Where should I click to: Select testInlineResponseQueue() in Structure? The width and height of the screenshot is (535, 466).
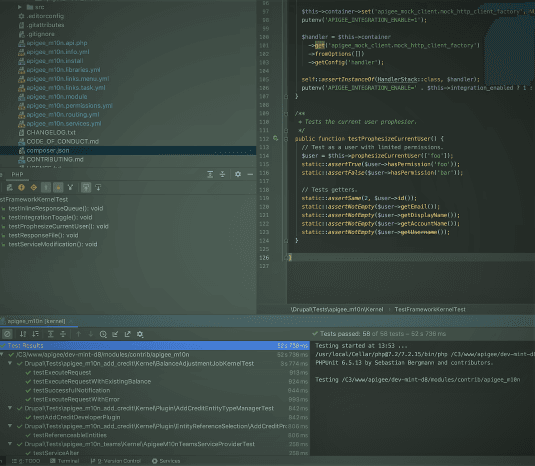pyautogui.click(x=56, y=208)
